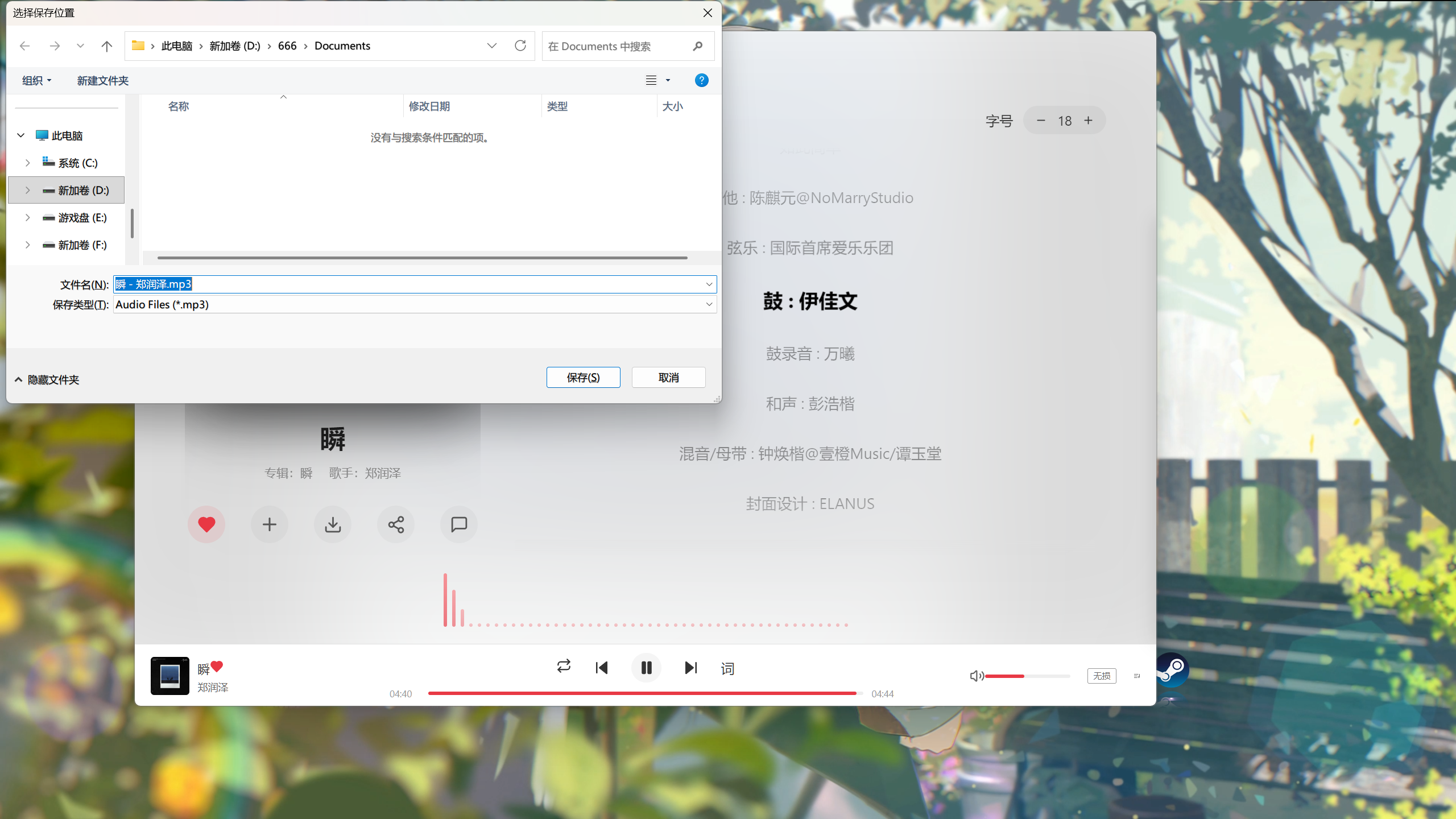
Task: Mute the volume with the speaker icon
Action: (x=977, y=676)
